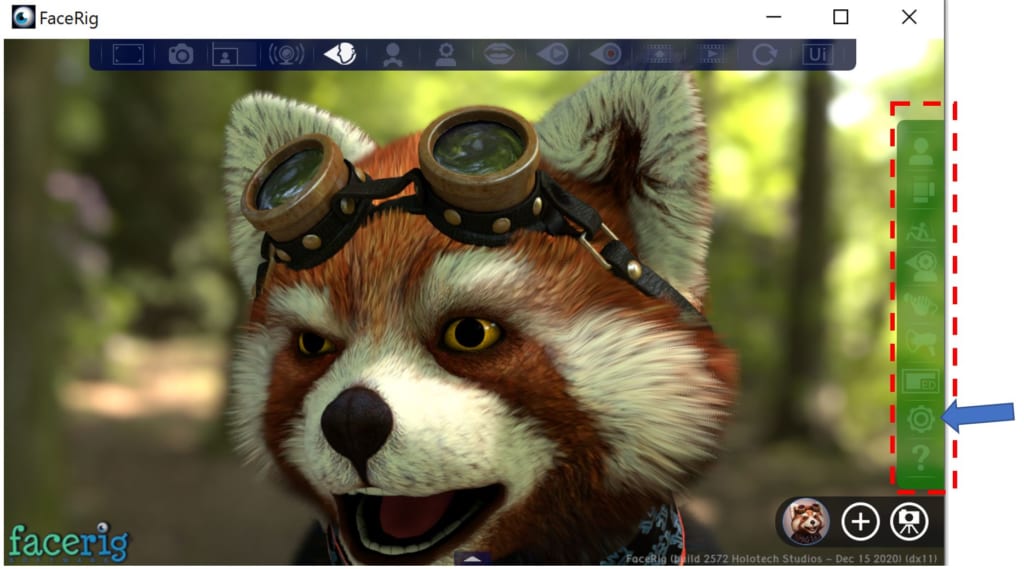This screenshot has height=569, width=1024.
Task: Click the FaceRig app icon in title bar
Action: 24,17
